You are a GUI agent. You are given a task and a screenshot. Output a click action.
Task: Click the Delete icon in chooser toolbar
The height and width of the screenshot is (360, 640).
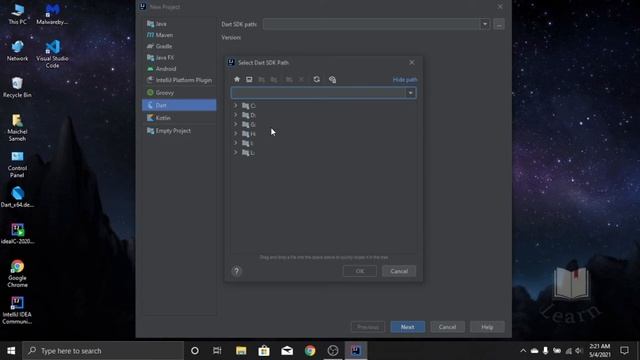tap(301, 79)
